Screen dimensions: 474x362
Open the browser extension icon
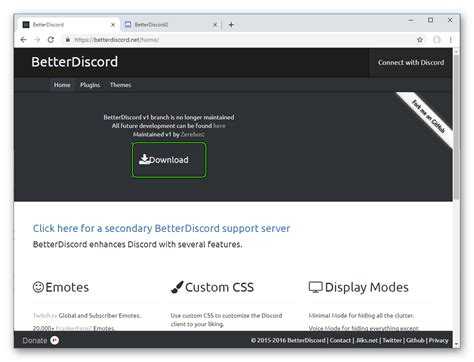click(x=437, y=40)
